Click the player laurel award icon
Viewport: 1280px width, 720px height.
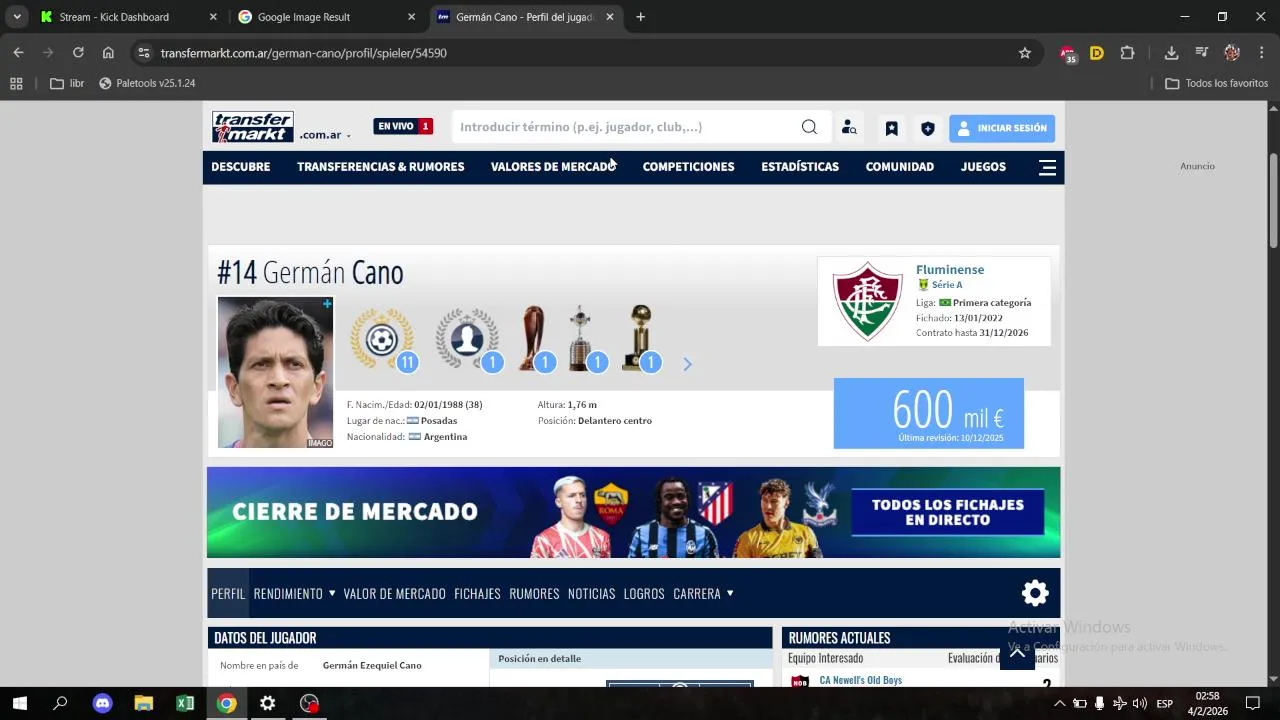(467, 340)
